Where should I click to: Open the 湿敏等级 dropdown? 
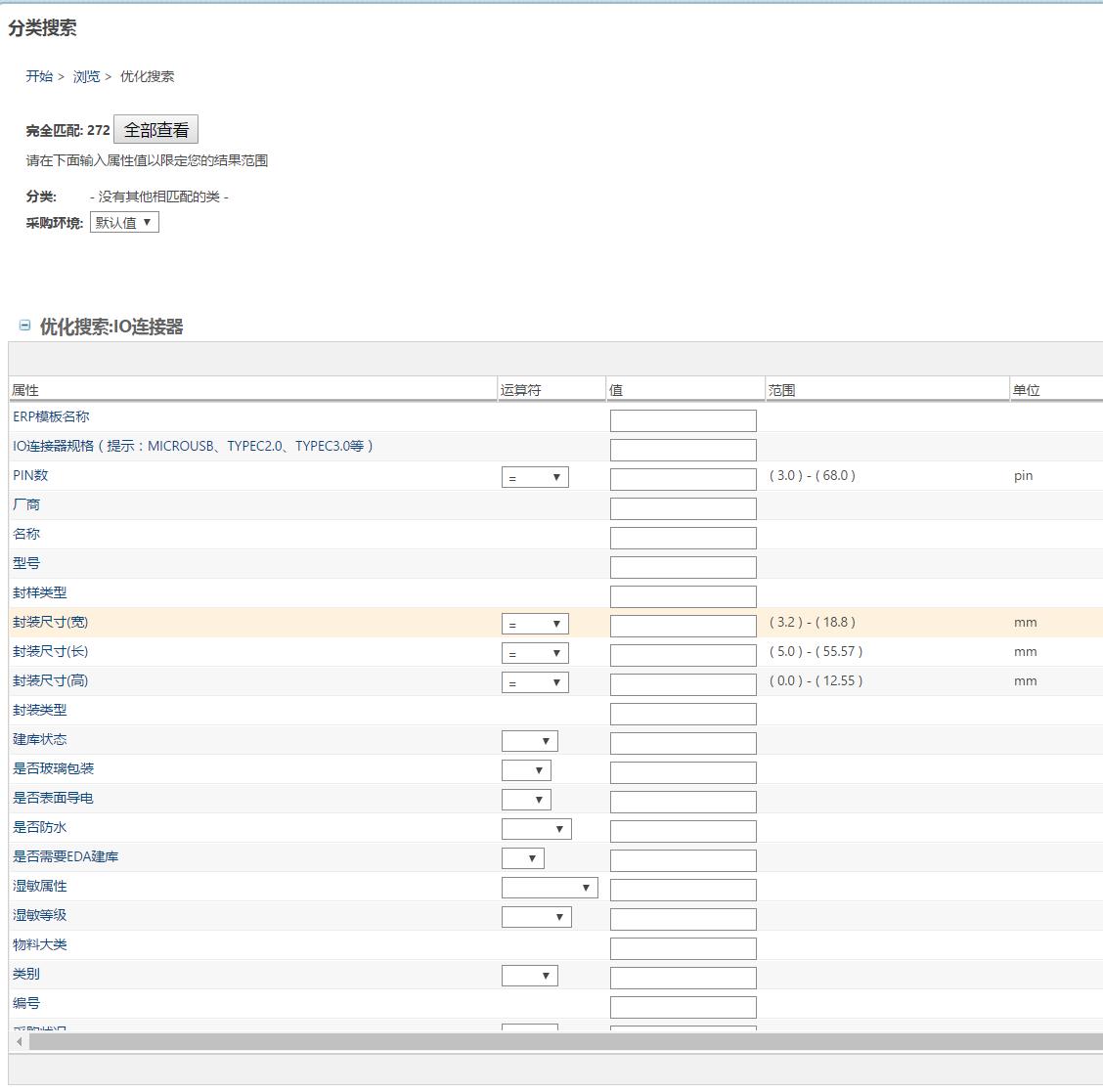[x=537, y=917]
